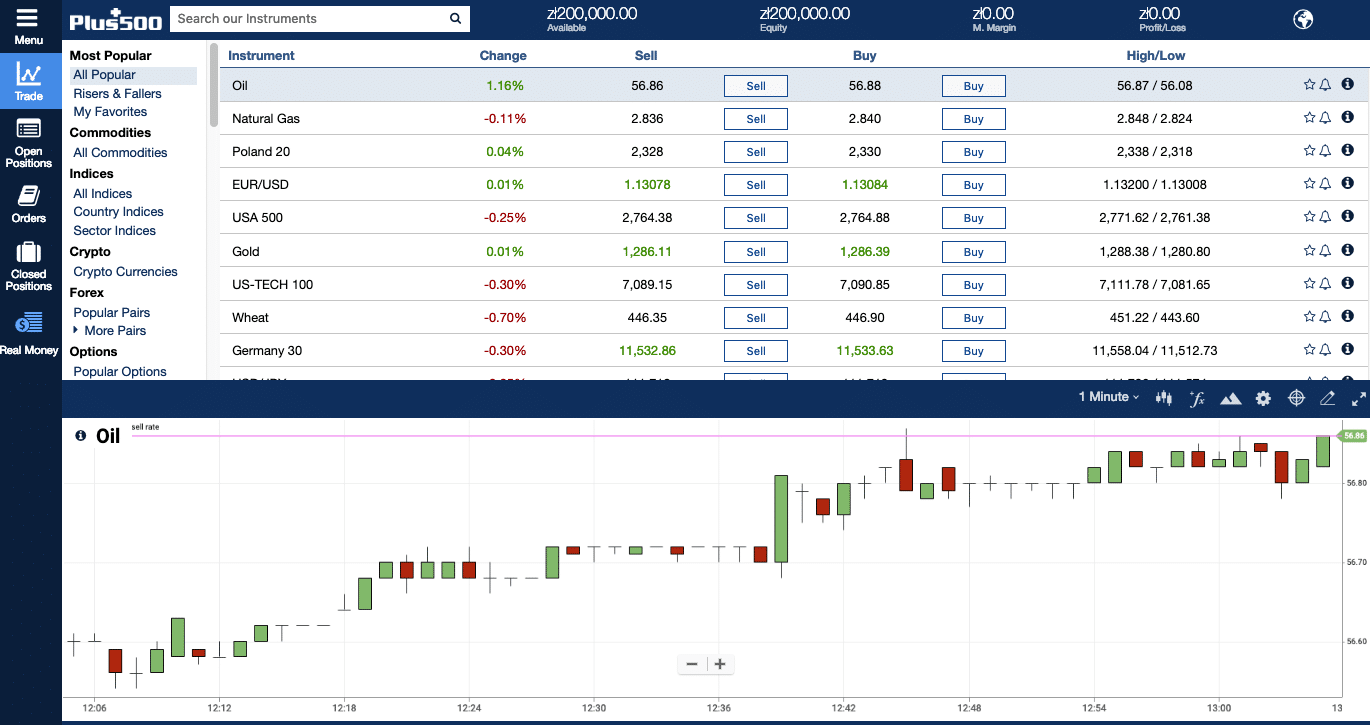Screen dimensions: 1370x725
Task: View info for USA 500
Action: 1347,217
